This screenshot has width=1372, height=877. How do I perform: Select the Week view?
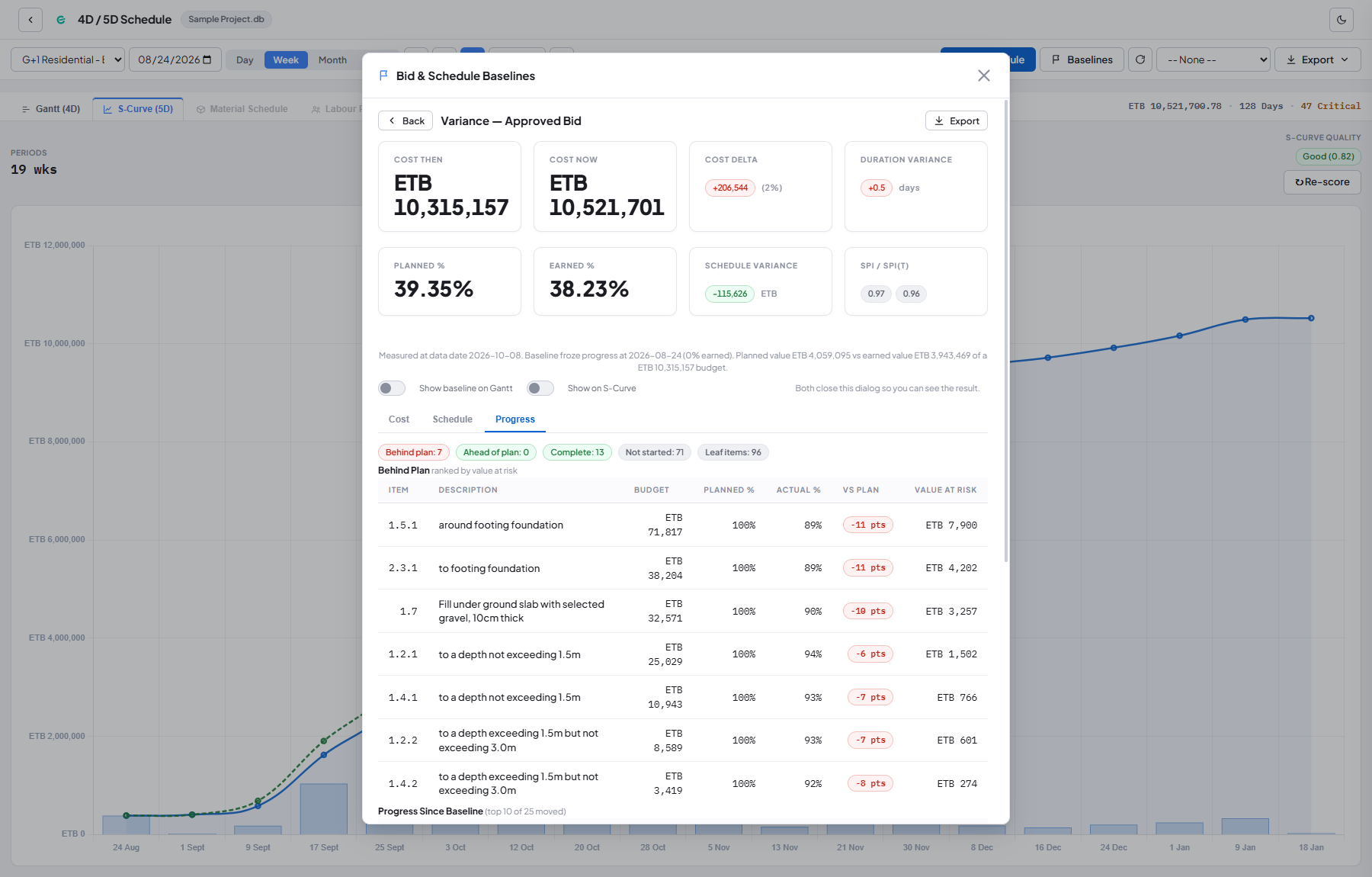(286, 60)
